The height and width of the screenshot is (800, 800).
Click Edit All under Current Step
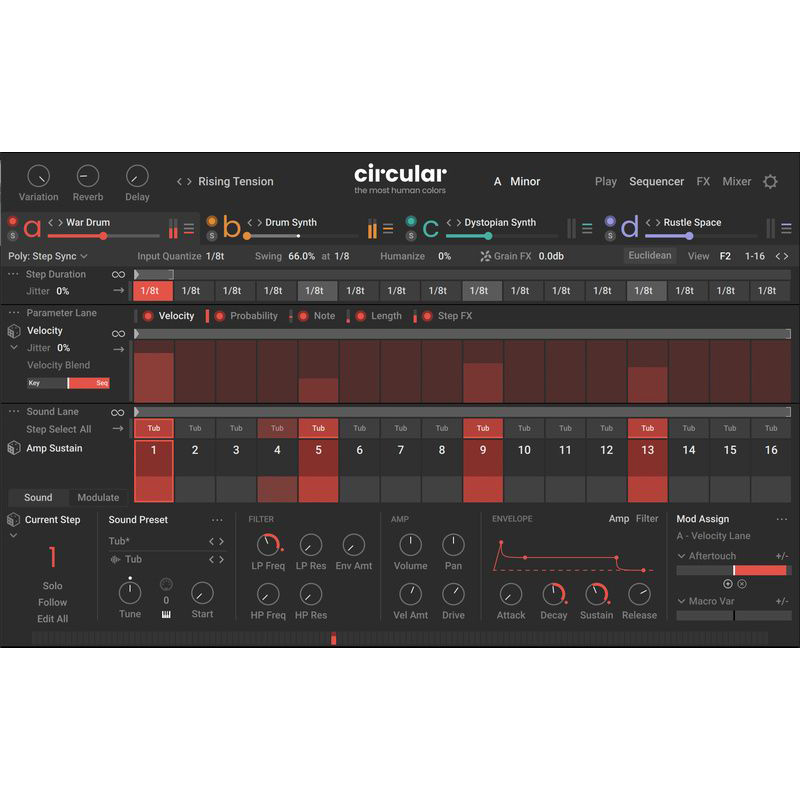53,619
